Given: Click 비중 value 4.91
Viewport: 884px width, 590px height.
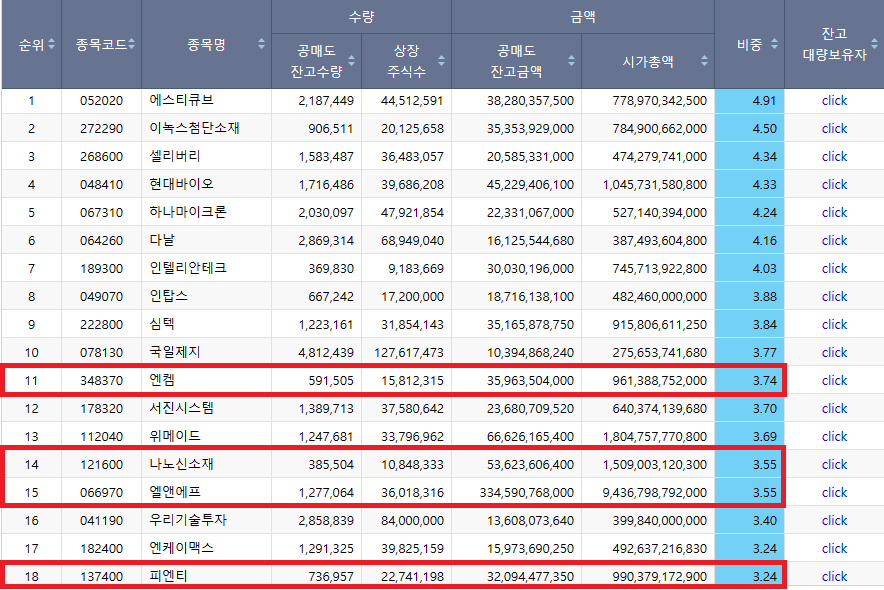Looking at the screenshot, I should coord(764,101).
